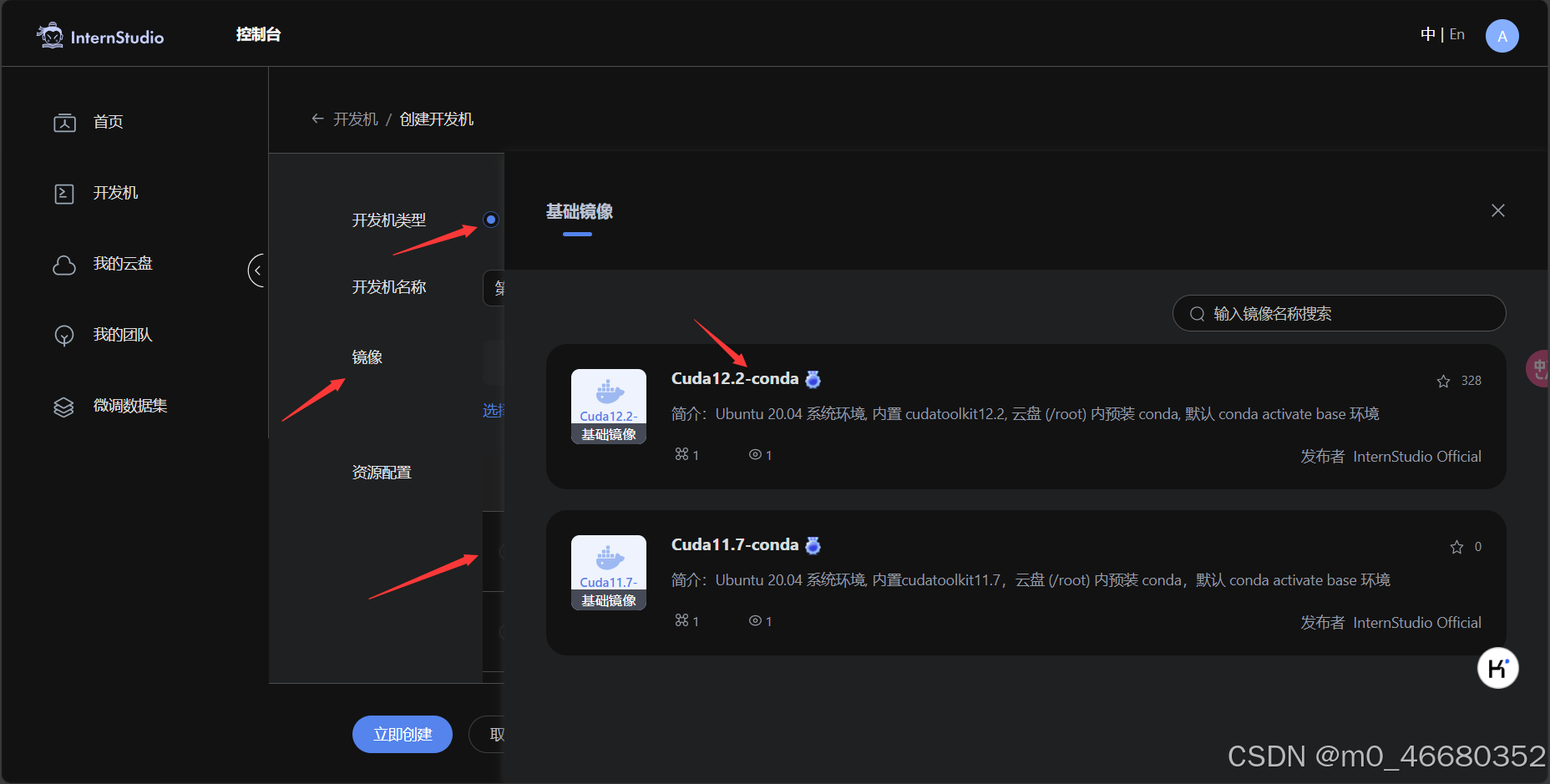Image resolution: width=1550 pixels, height=784 pixels.
Task: Collapse the sidebar with chevron button
Action: [x=257, y=271]
